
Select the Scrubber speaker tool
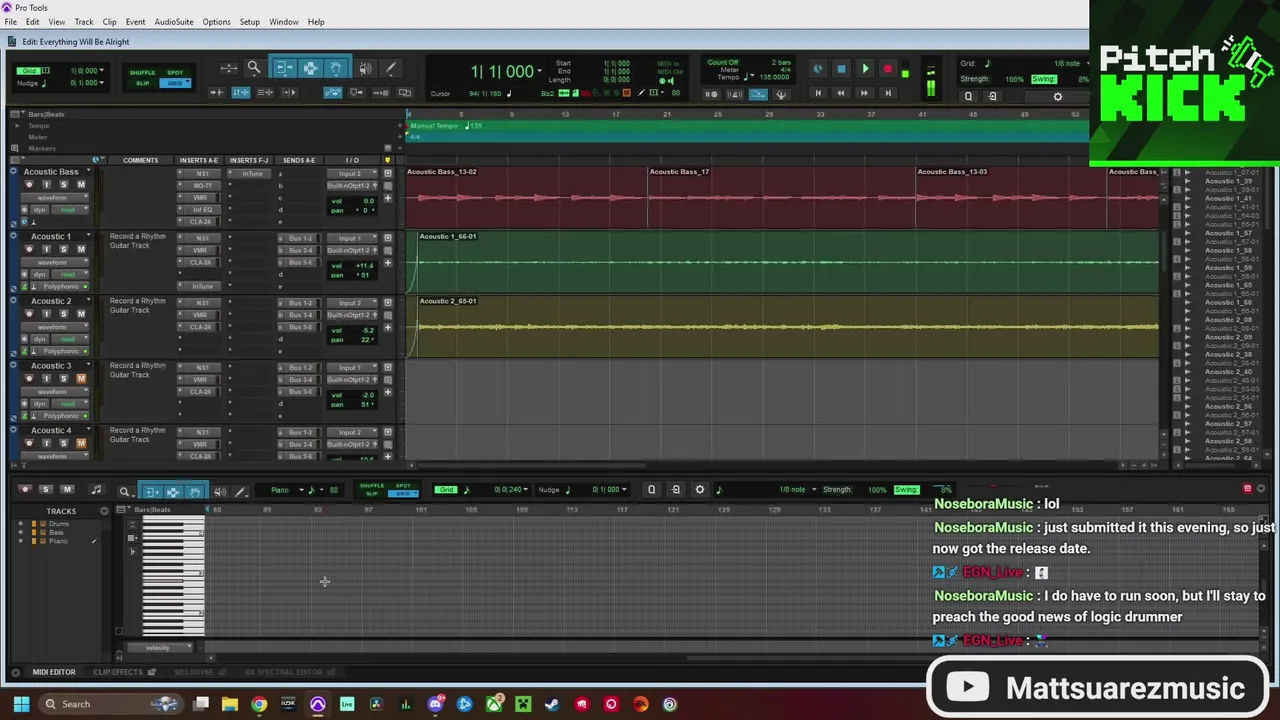coord(365,68)
